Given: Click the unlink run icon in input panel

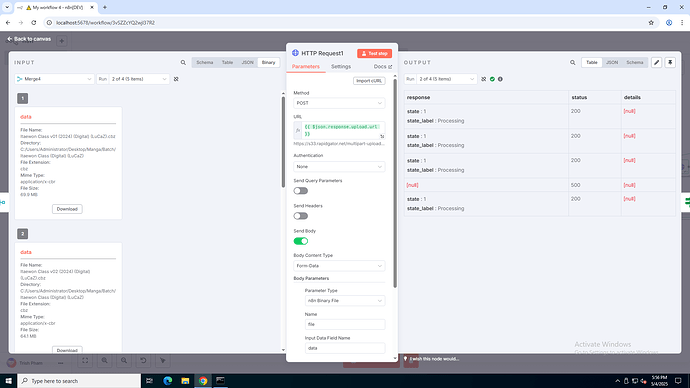Looking at the screenshot, I should 176,79.
